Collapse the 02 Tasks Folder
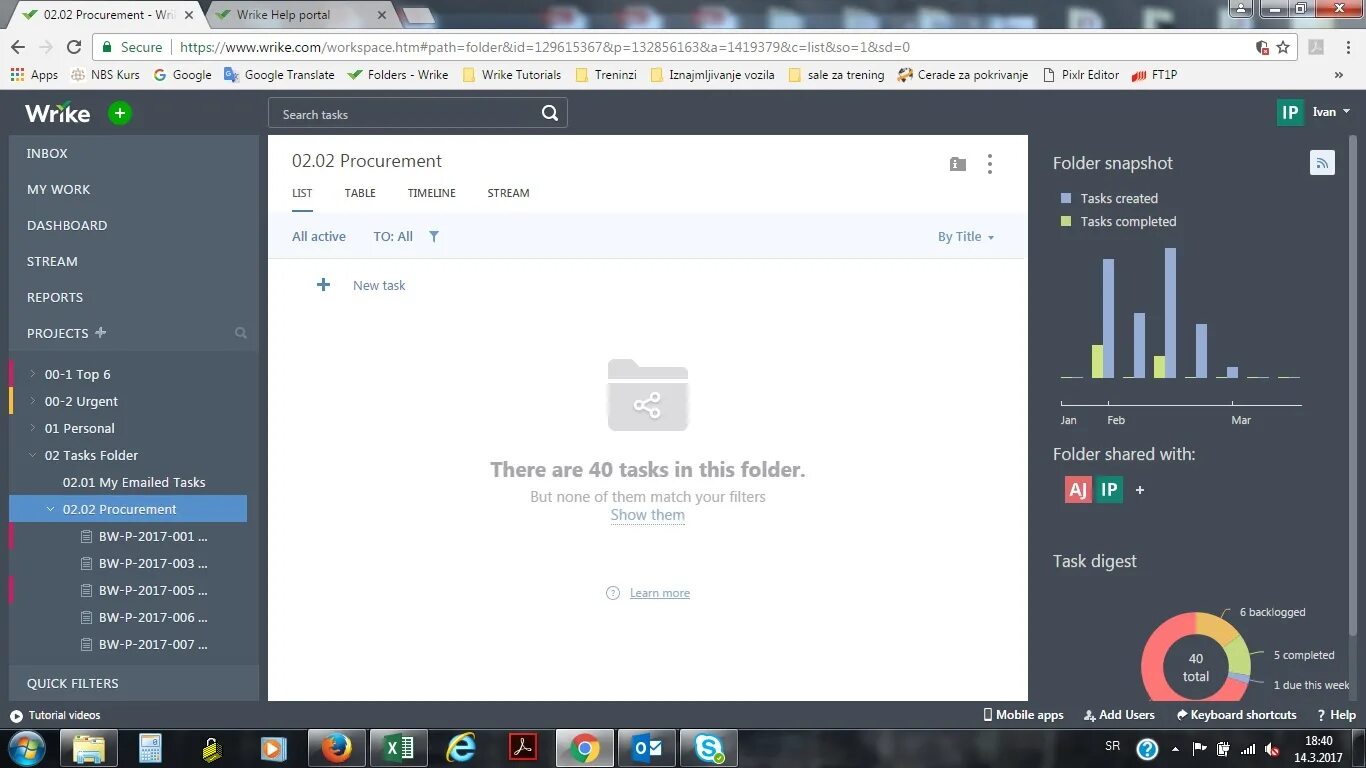 tap(33, 455)
